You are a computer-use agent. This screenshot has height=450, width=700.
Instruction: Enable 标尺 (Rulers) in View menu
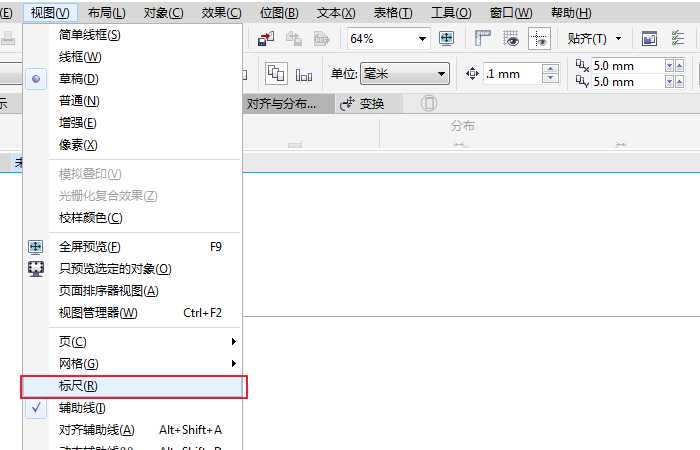pos(78,386)
